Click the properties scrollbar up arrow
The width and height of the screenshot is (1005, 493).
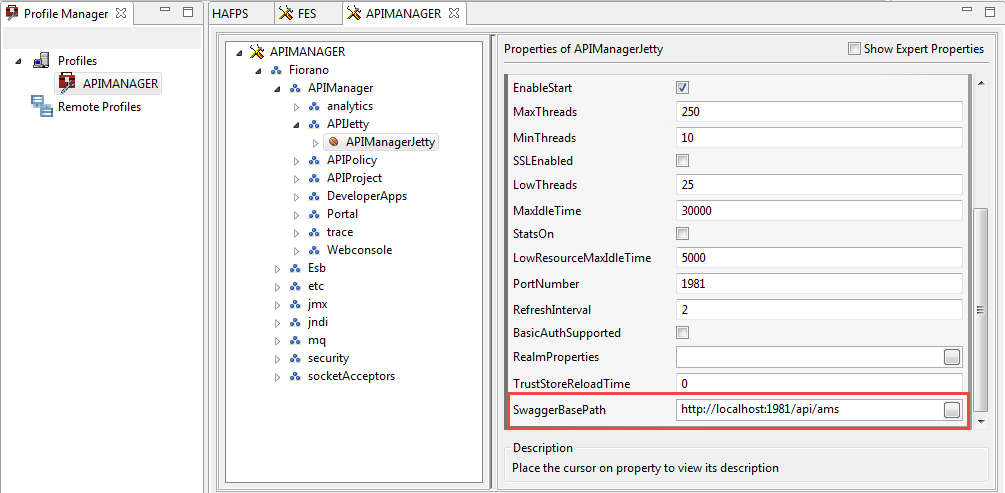tap(980, 82)
